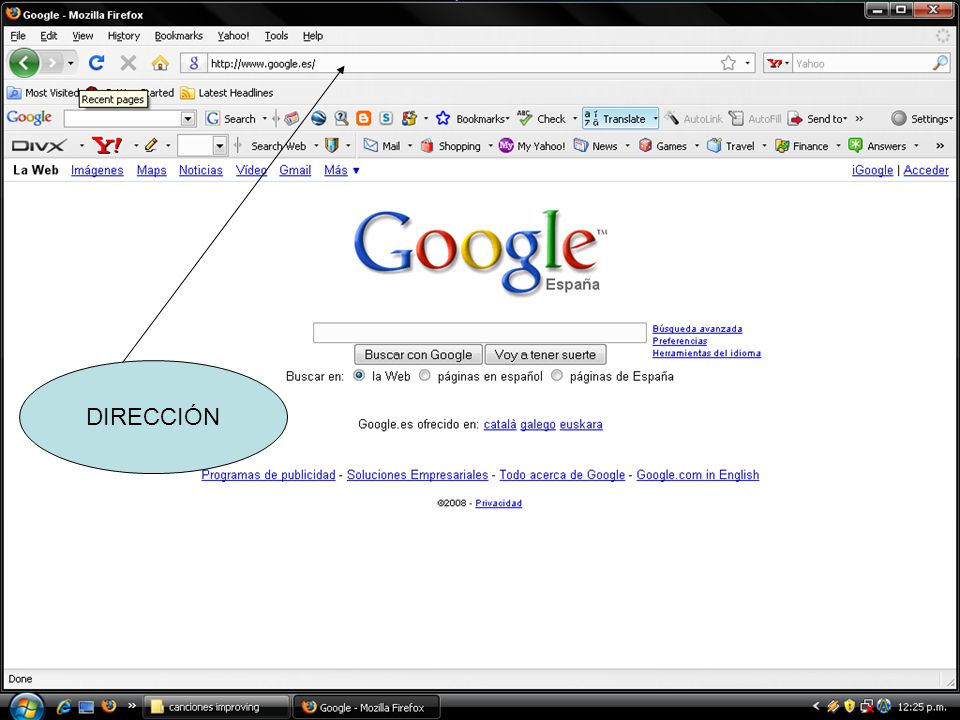Open the Help menu

(x=313, y=36)
